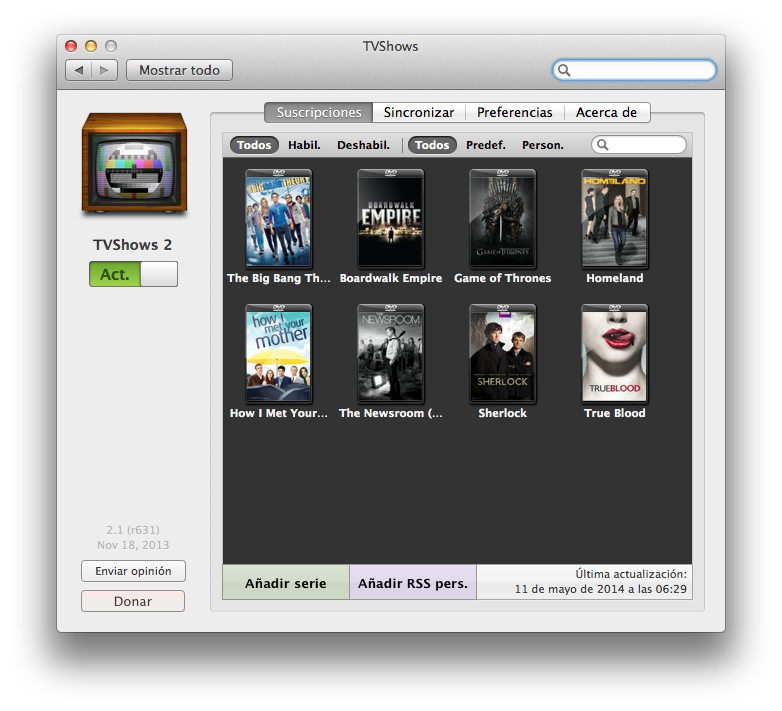Image resolution: width=782 pixels, height=711 pixels.
Task: Open the Sincronizar tab
Action: [x=419, y=113]
